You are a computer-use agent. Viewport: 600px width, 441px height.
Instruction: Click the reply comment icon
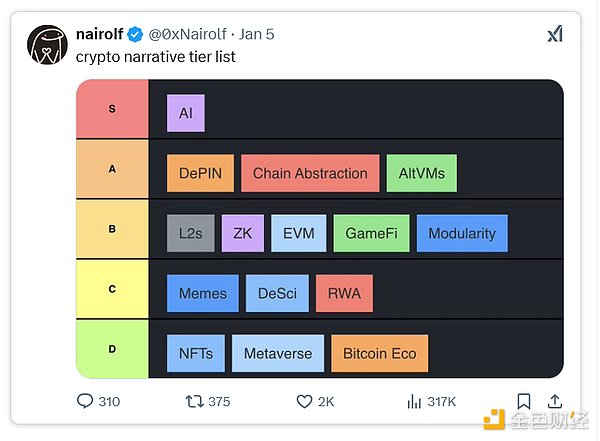pos(85,401)
